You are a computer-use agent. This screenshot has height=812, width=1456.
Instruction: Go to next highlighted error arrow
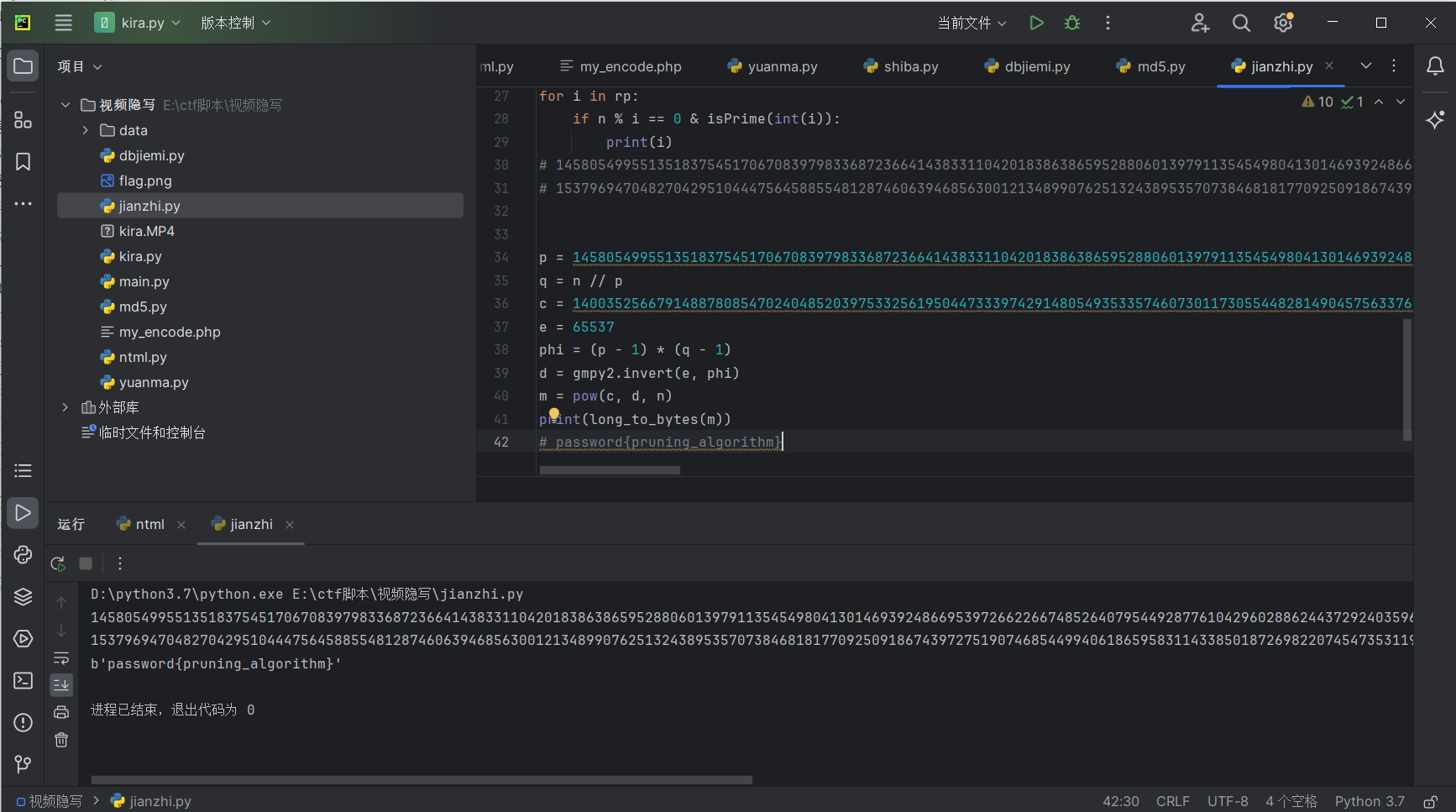point(1401,102)
